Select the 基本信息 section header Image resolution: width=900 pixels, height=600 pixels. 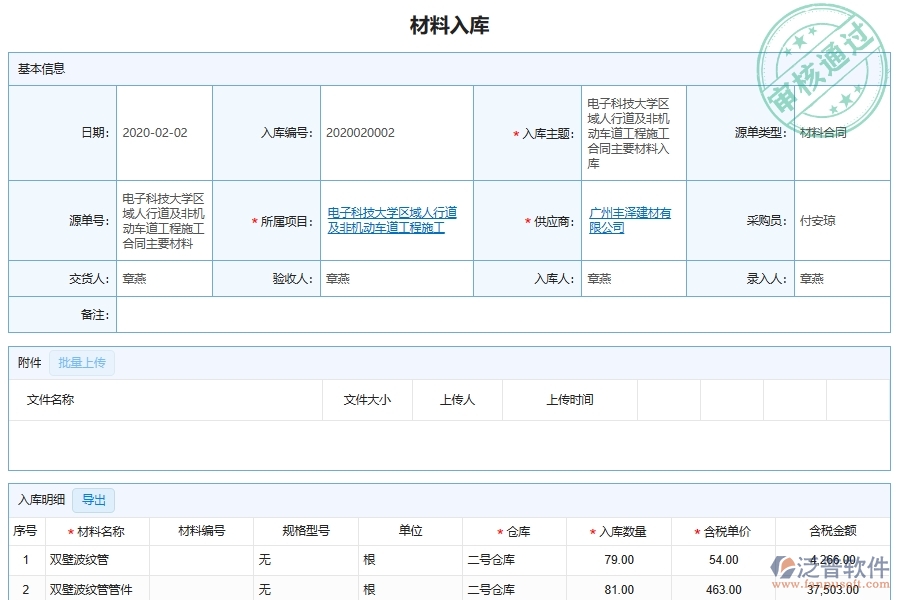point(40,69)
